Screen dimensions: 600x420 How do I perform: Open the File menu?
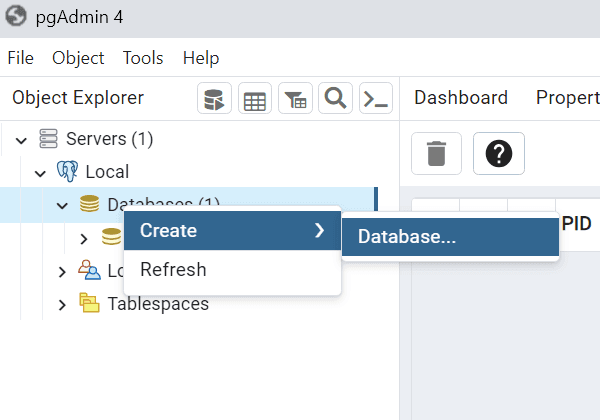tap(21, 58)
